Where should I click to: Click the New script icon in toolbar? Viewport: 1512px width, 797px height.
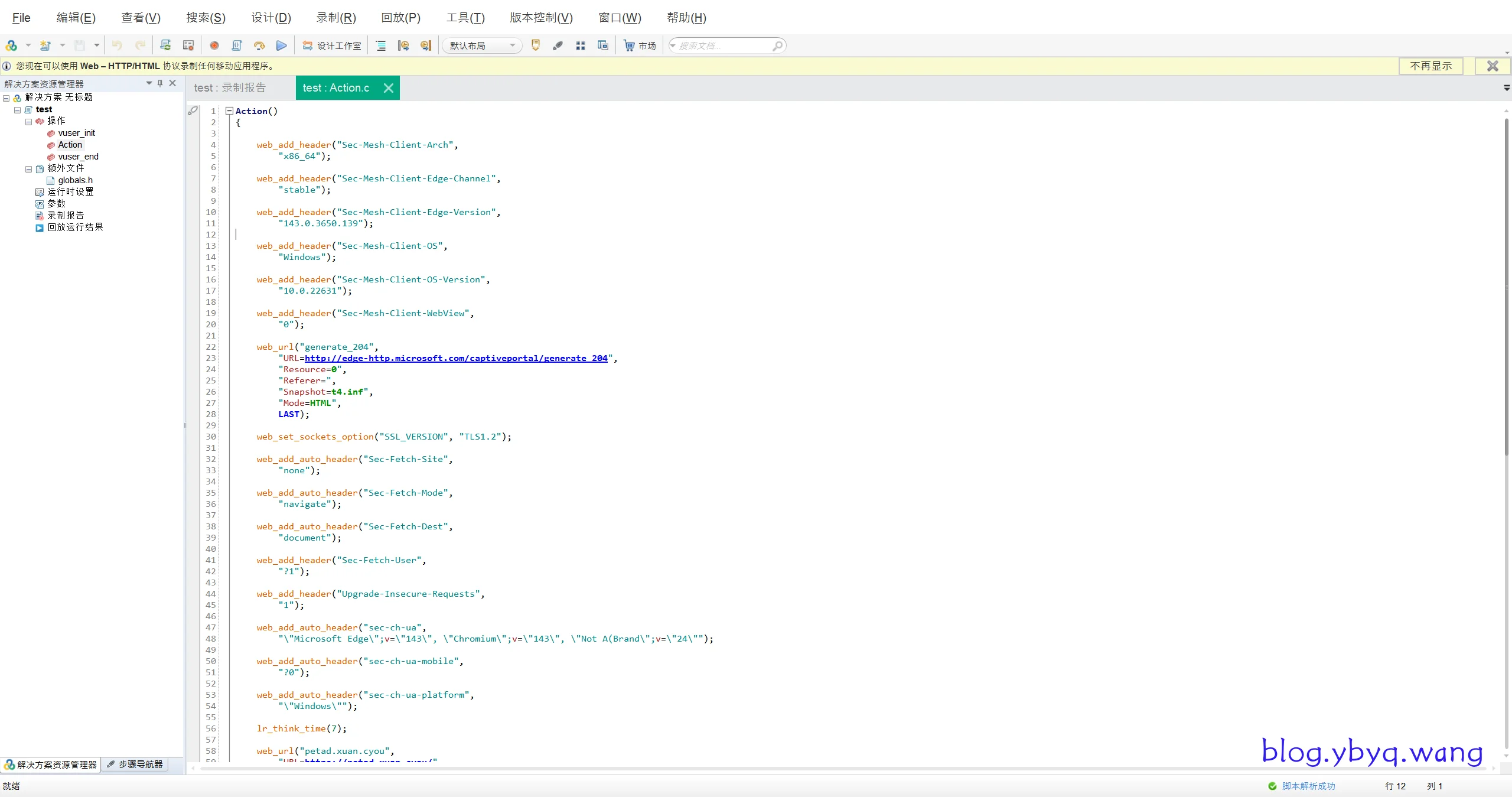(45, 45)
